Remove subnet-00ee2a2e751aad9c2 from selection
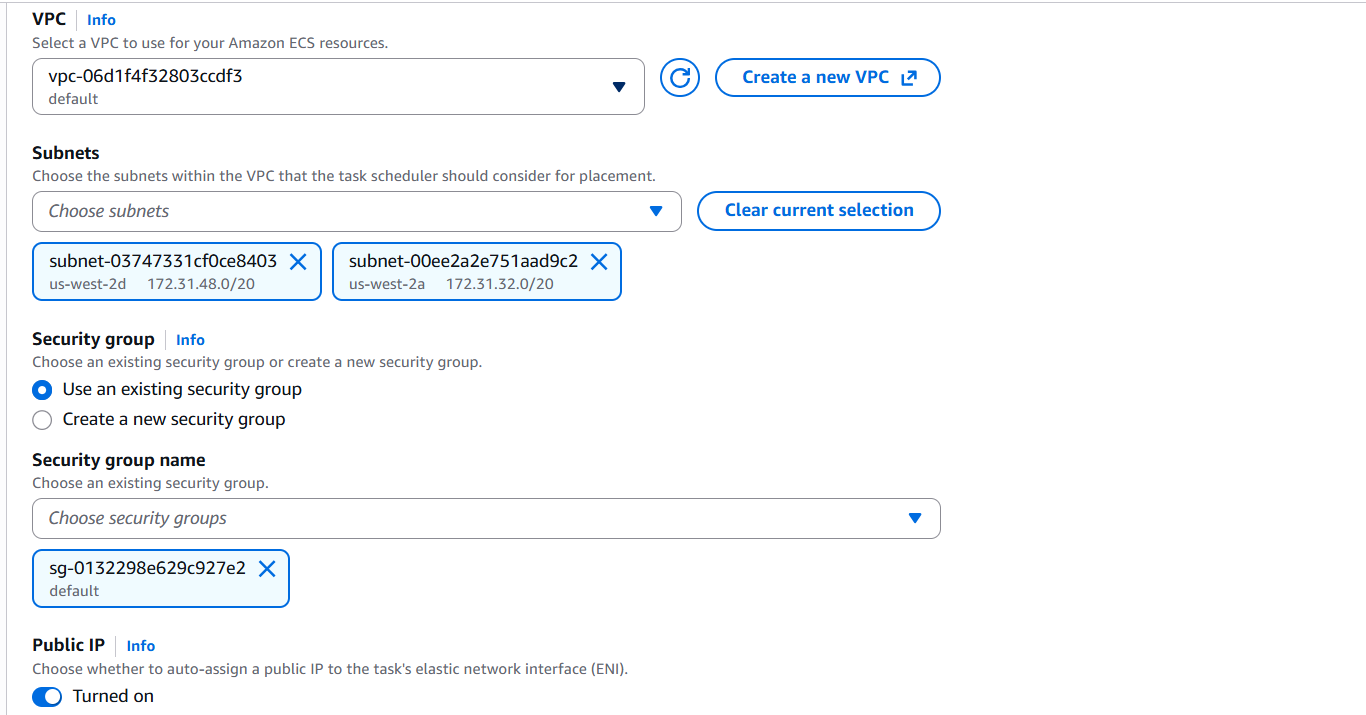The width and height of the screenshot is (1366, 715). [x=599, y=262]
